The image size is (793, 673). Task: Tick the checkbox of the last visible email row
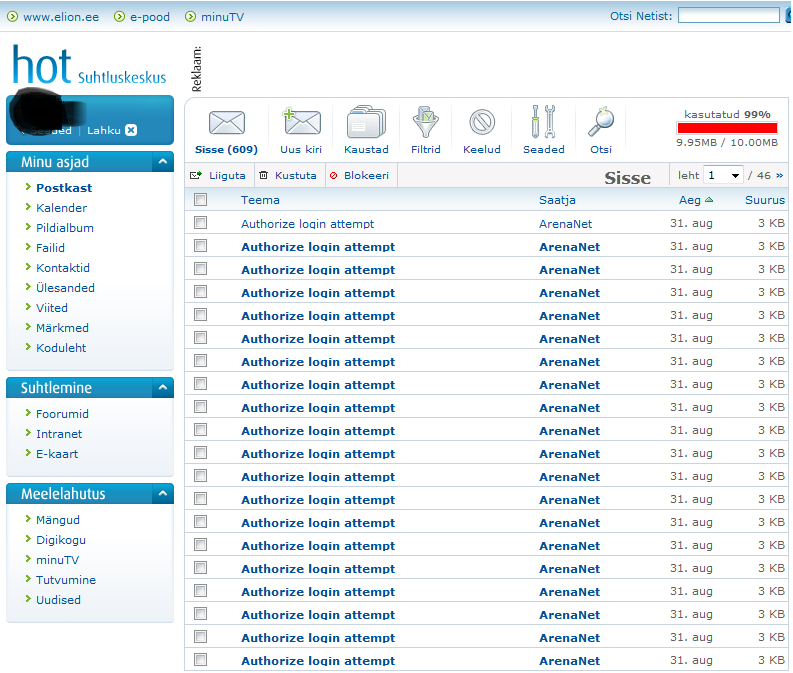tap(201, 659)
